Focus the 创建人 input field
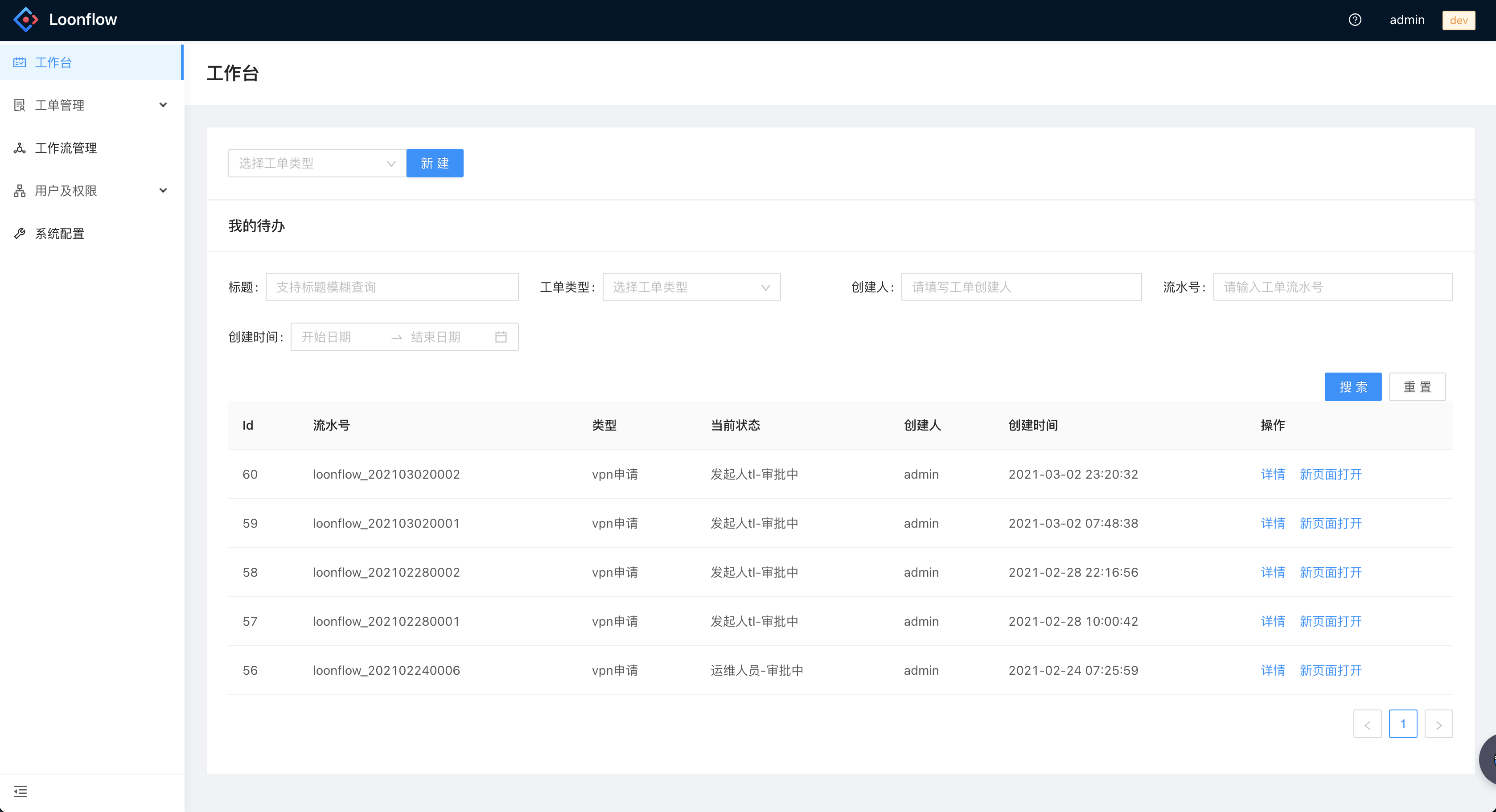The image size is (1496, 812). point(1022,287)
